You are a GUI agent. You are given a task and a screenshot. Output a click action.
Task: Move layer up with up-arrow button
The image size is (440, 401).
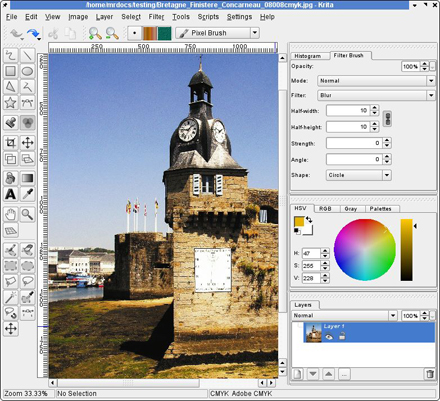click(328, 374)
